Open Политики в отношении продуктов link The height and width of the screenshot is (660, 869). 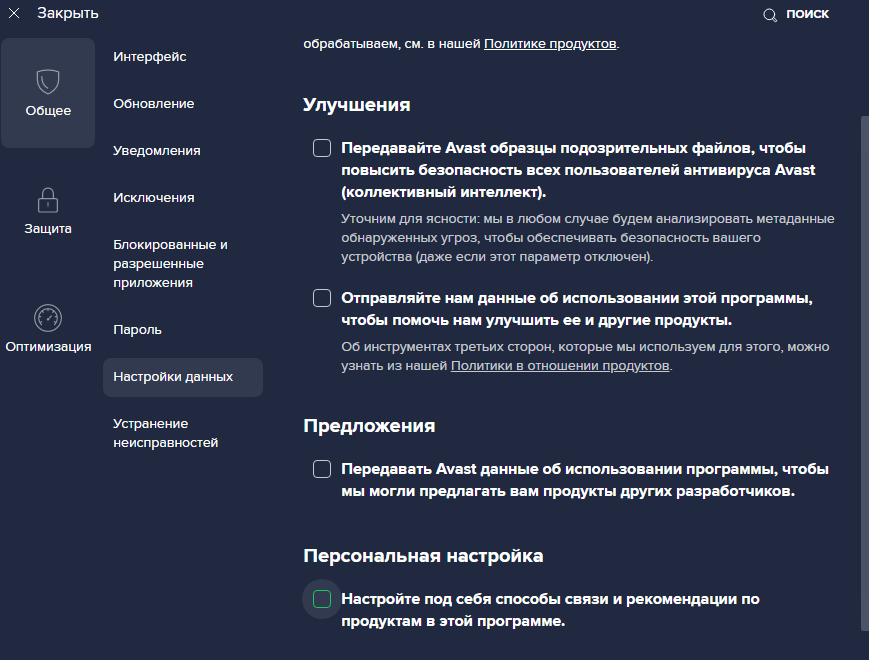[560, 366]
